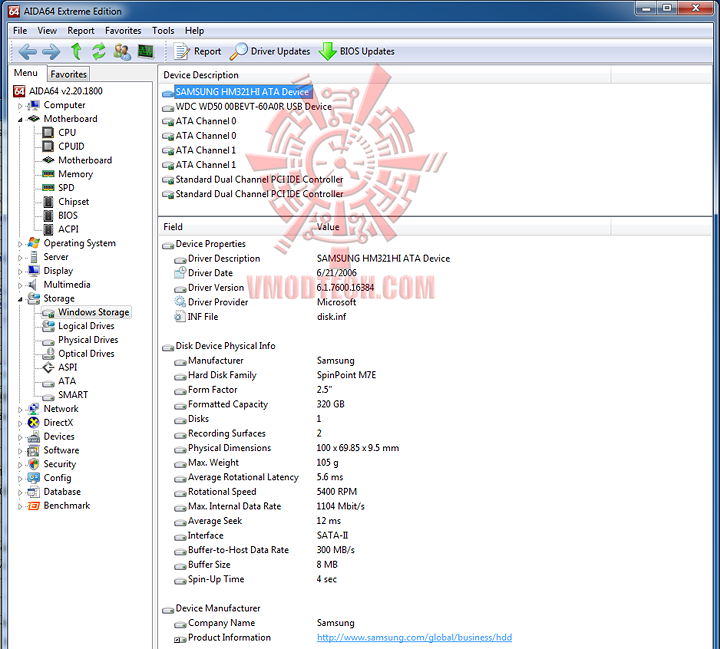Viewport: 720px width, 649px height.
Task: Select Logical Drives under Storage
Action: click(86, 326)
